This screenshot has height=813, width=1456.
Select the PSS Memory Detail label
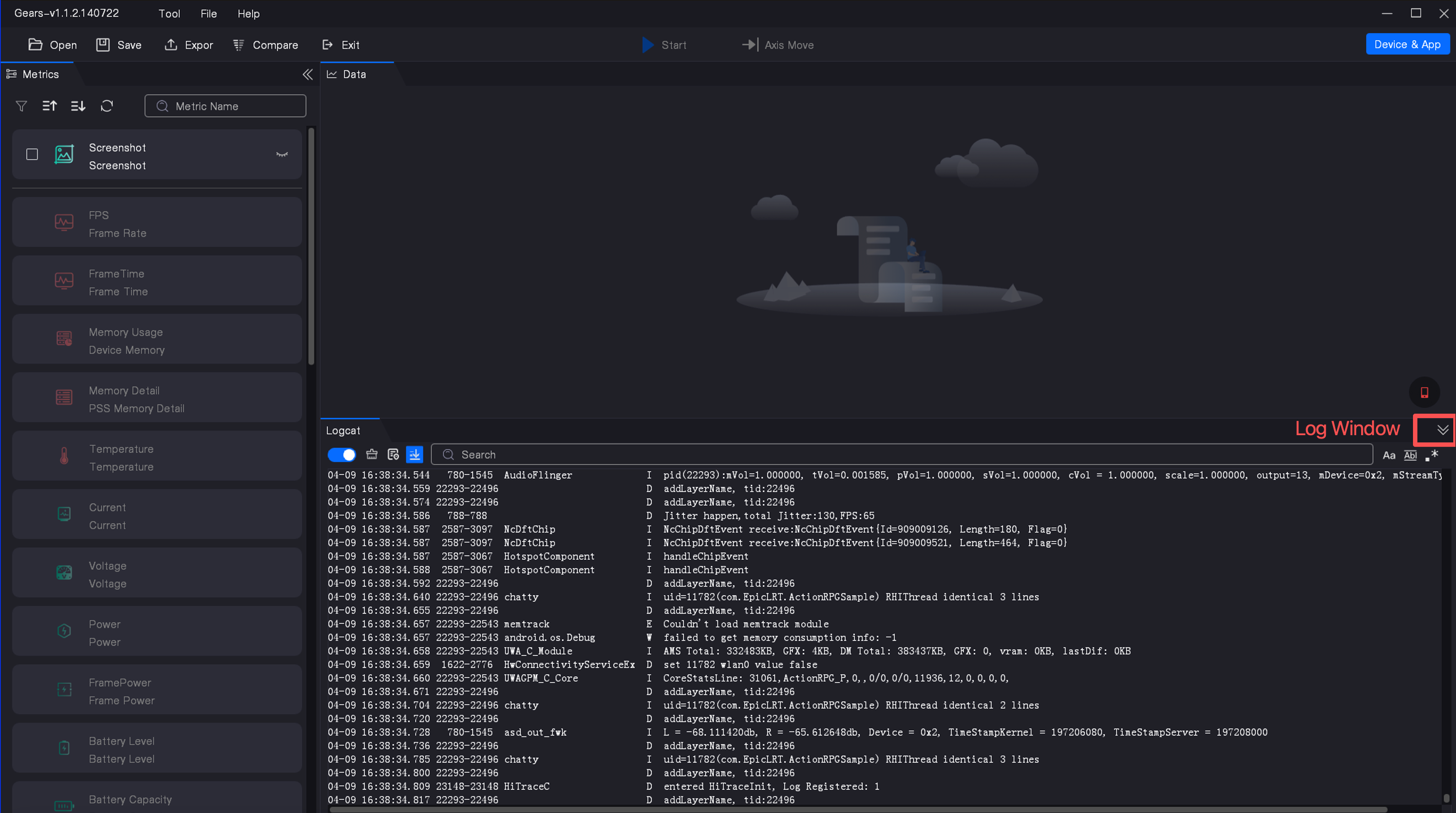[x=136, y=408]
